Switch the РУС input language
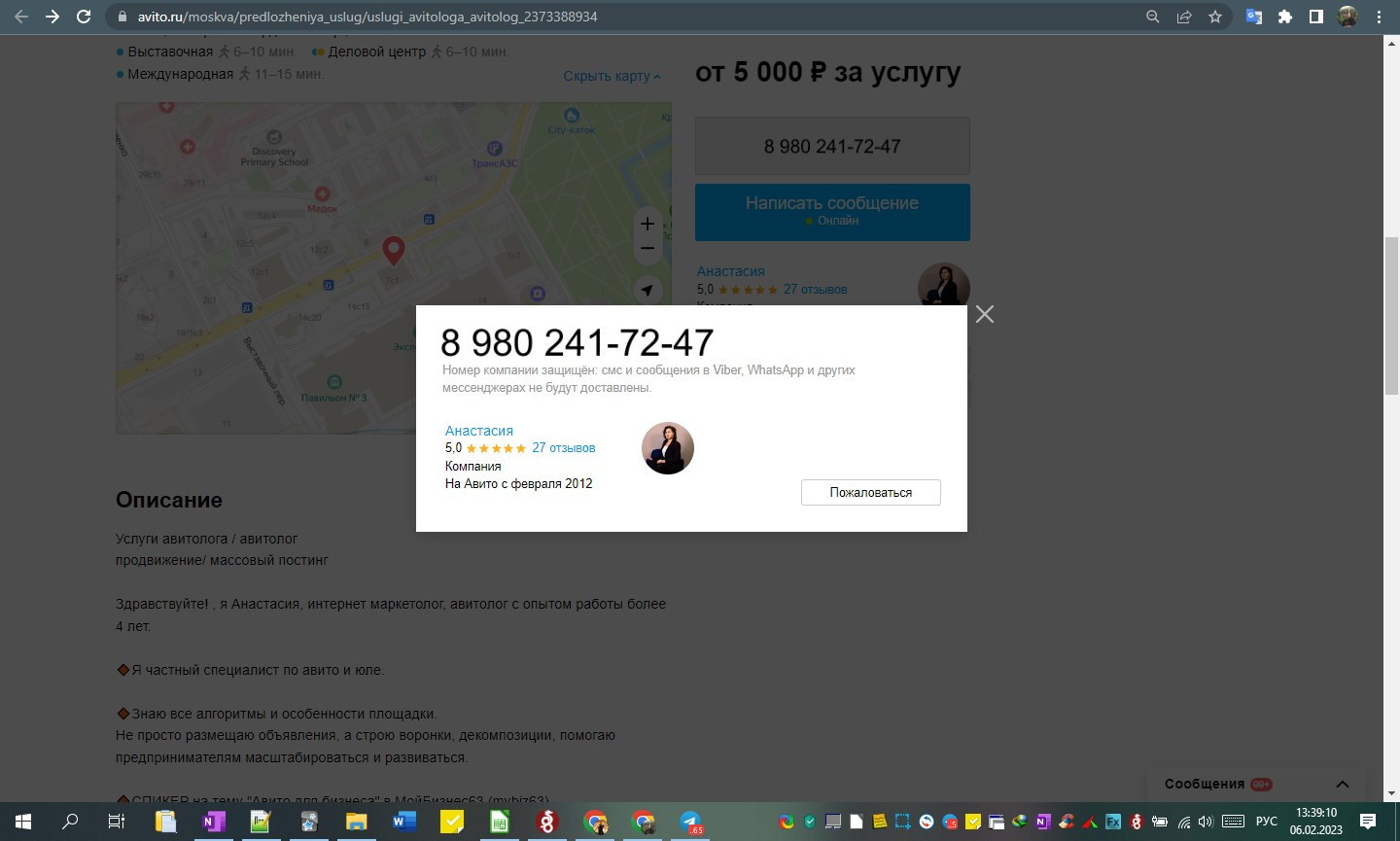The width and height of the screenshot is (1400, 841). [1267, 822]
